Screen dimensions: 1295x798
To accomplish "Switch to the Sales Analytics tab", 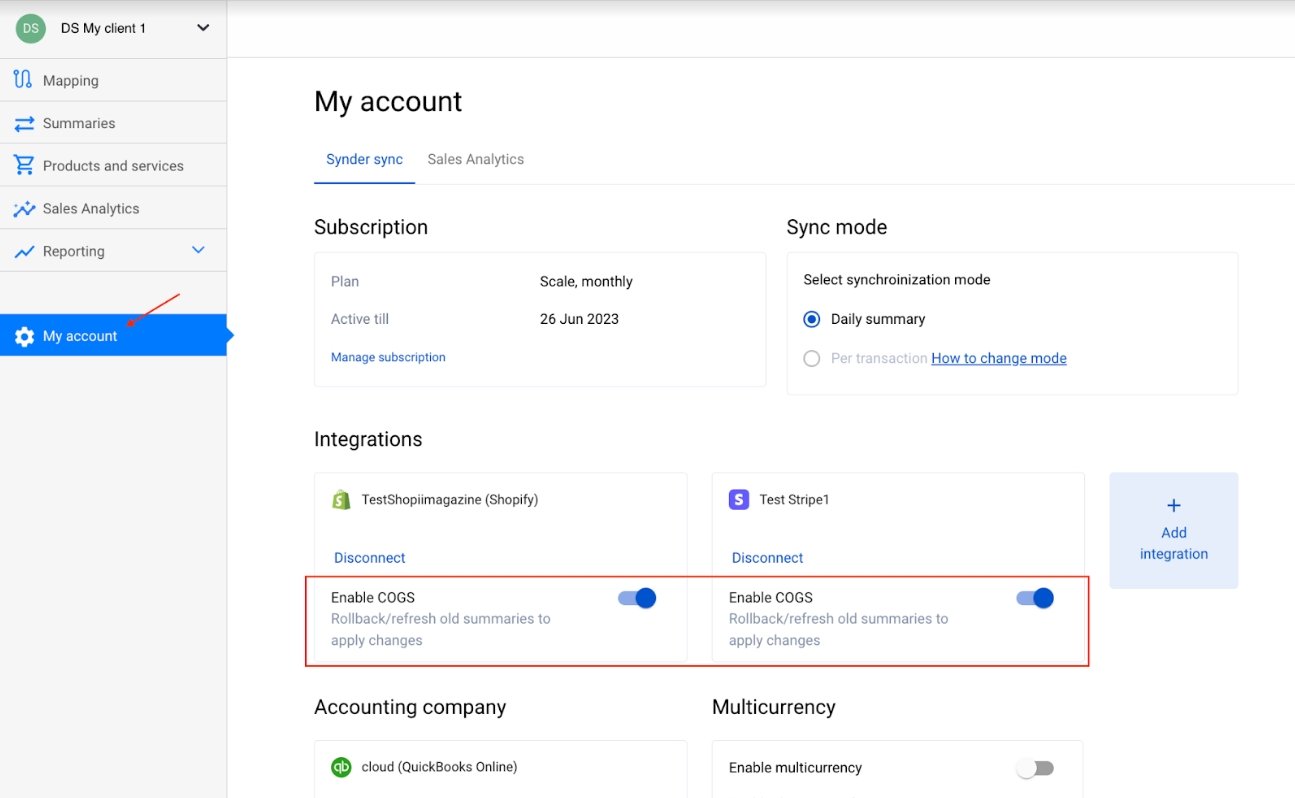I will click(475, 159).
